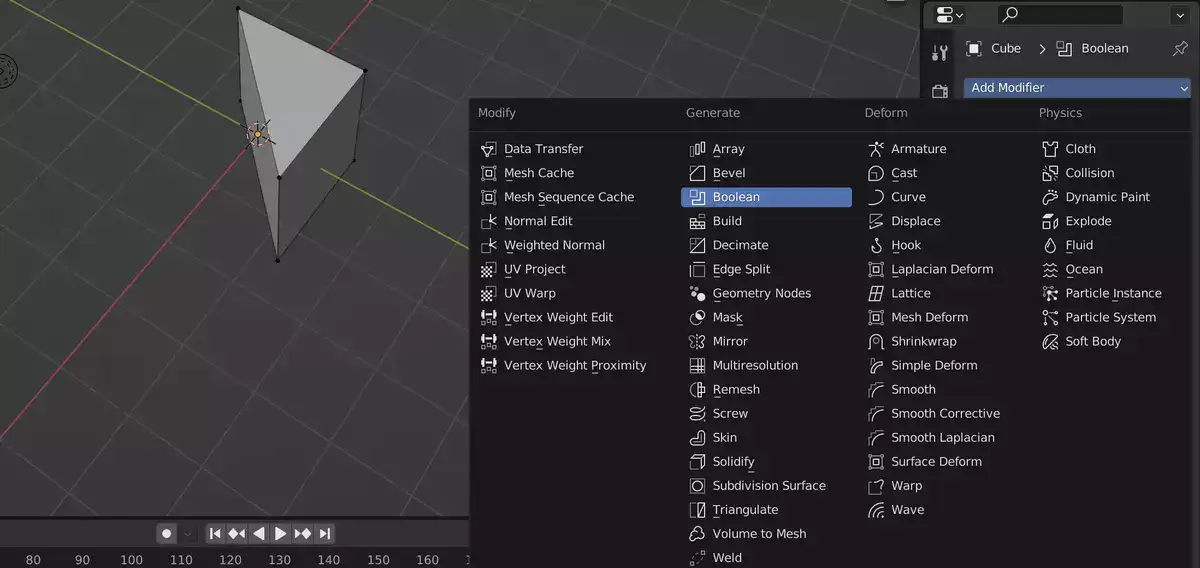
Task: Toggle the auto keying record button
Action: [x=167, y=534]
